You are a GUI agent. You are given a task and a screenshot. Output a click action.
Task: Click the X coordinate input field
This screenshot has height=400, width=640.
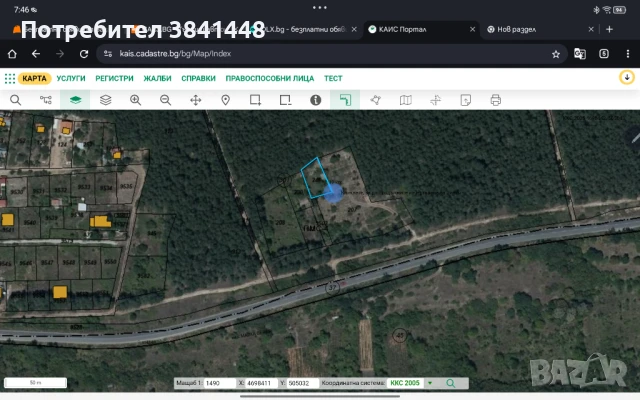[262, 383]
